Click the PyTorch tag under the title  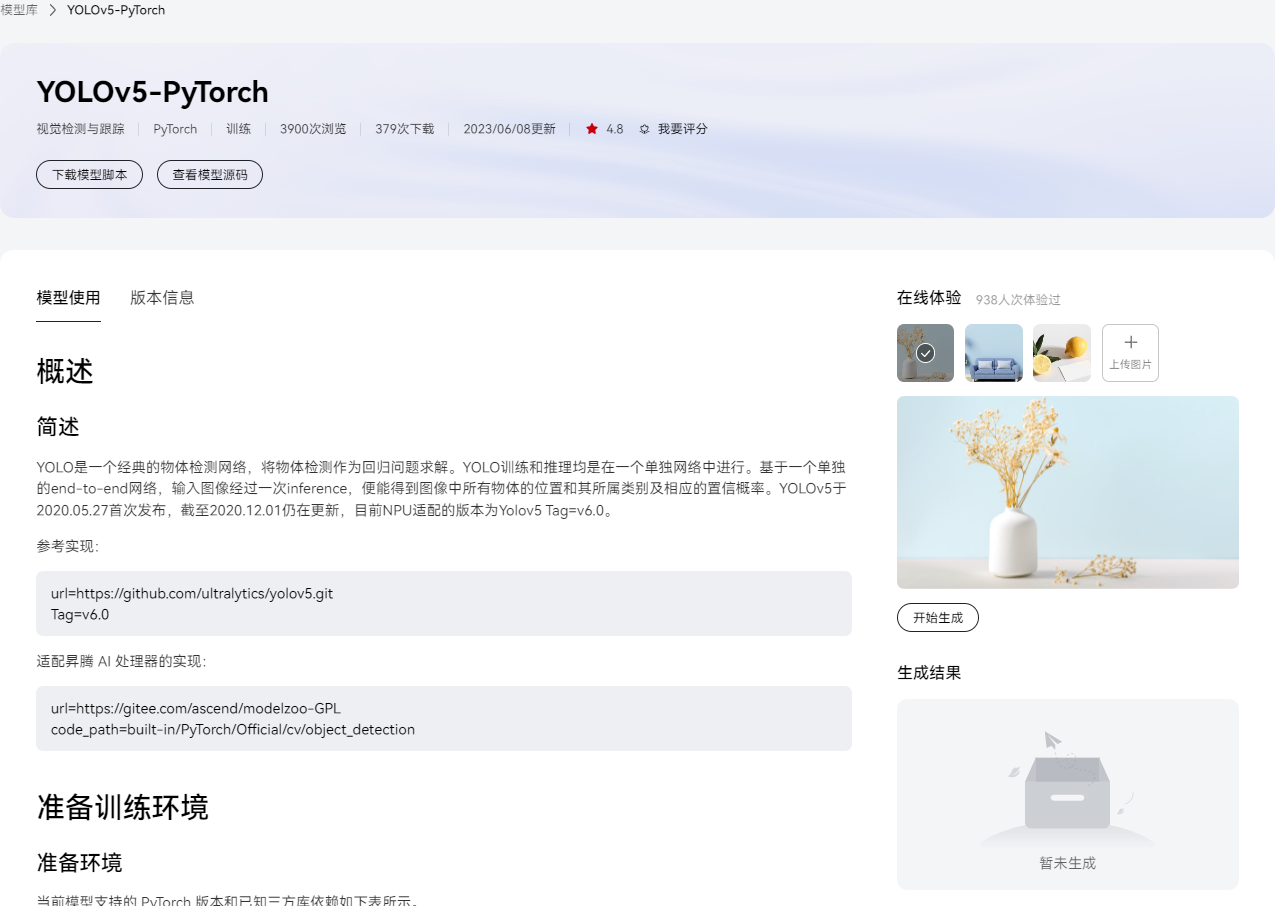(x=175, y=129)
